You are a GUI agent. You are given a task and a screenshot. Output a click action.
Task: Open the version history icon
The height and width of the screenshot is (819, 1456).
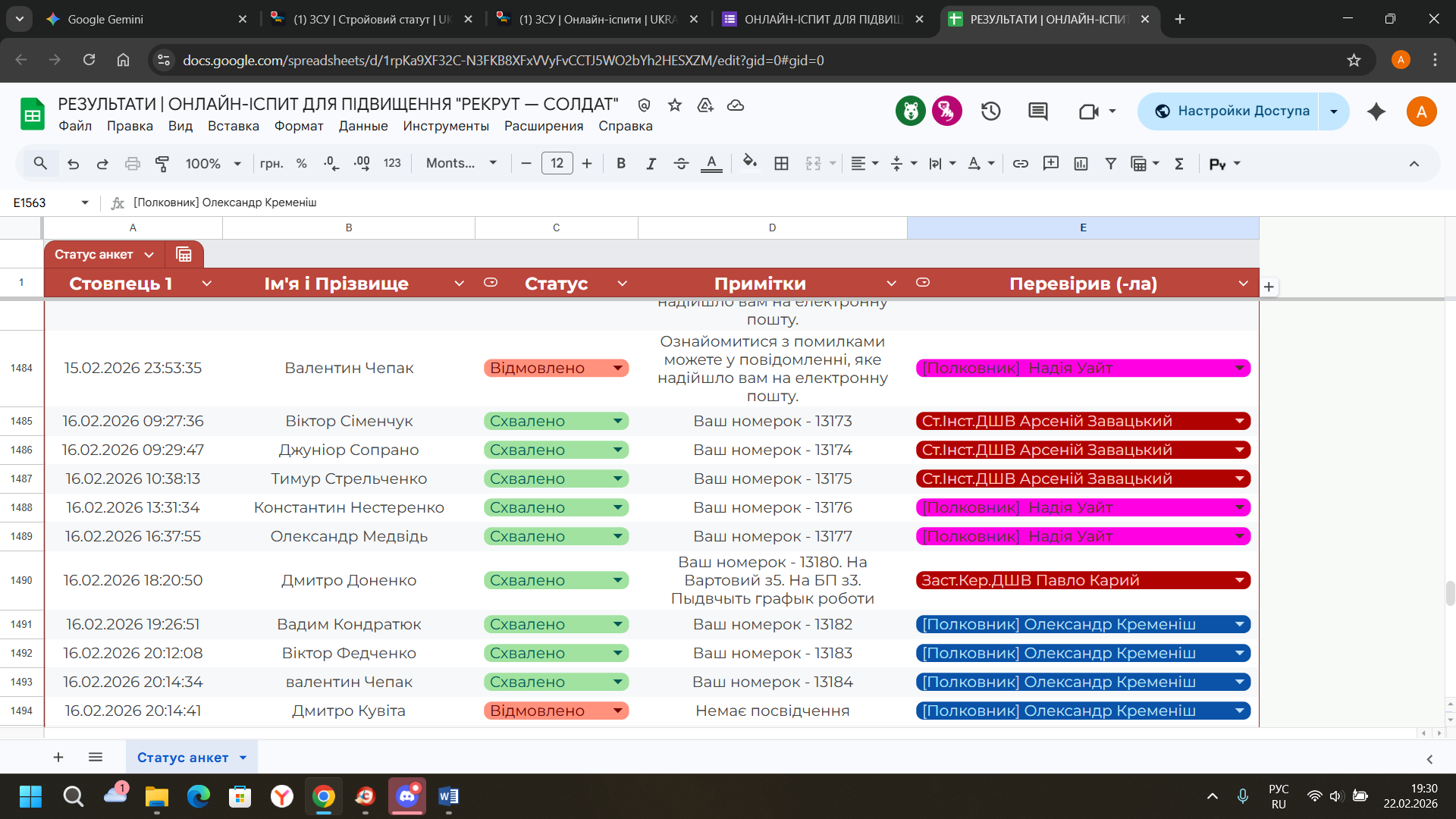pos(990,111)
